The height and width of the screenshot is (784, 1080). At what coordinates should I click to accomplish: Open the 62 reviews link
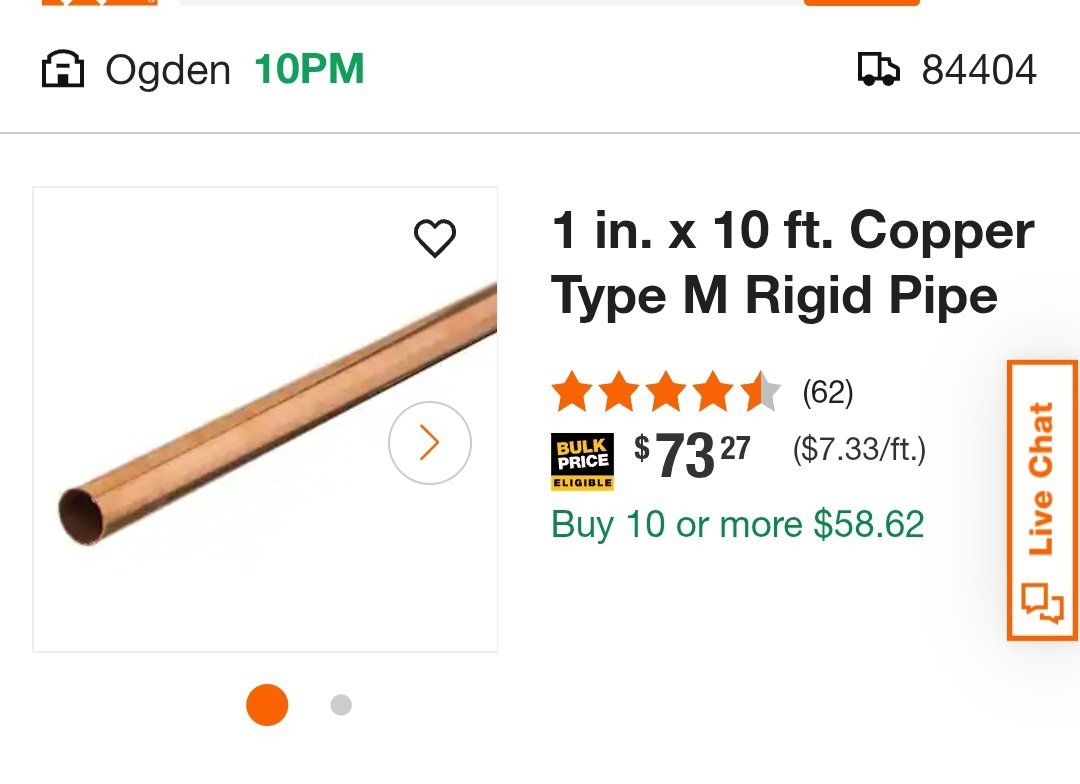click(828, 392)
